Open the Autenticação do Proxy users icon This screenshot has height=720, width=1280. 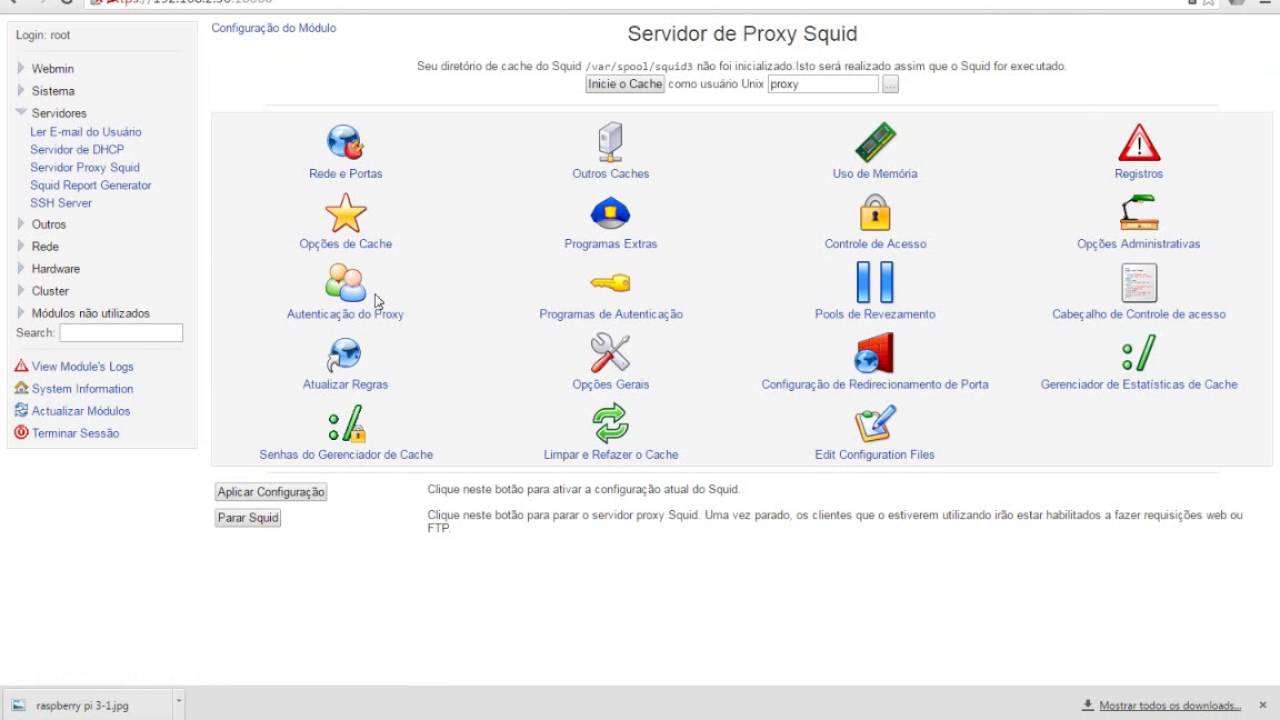point(345,283)
